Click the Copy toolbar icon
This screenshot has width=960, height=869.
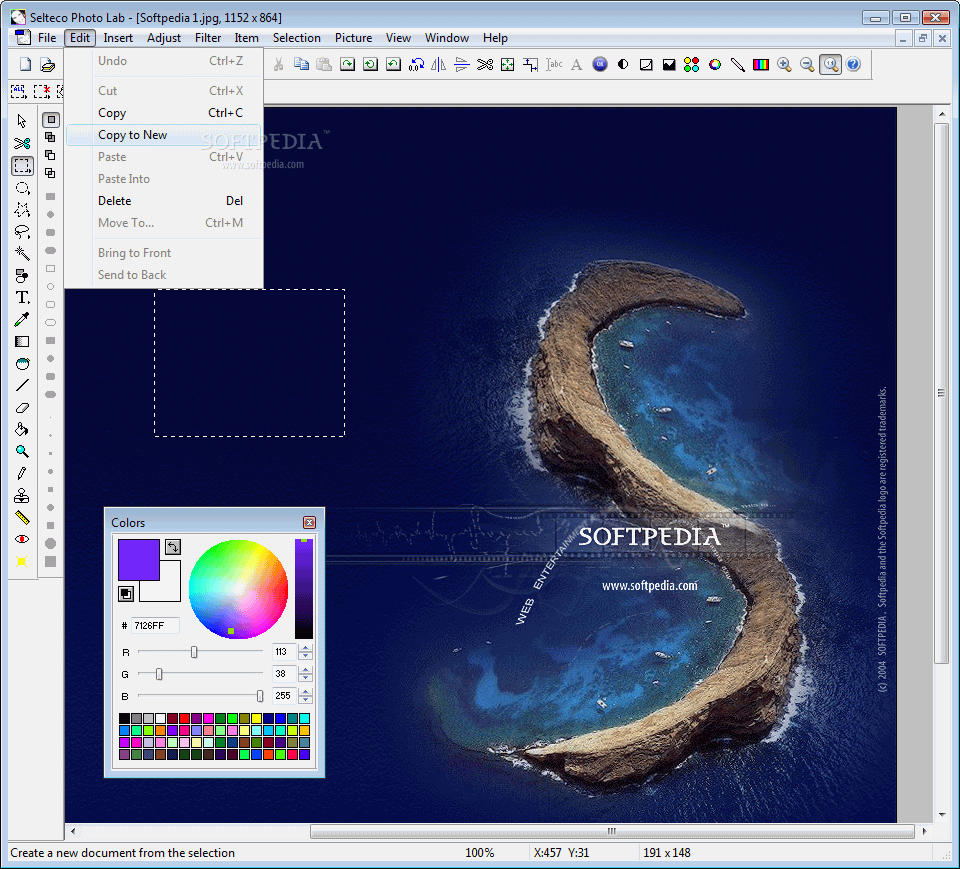301,64
